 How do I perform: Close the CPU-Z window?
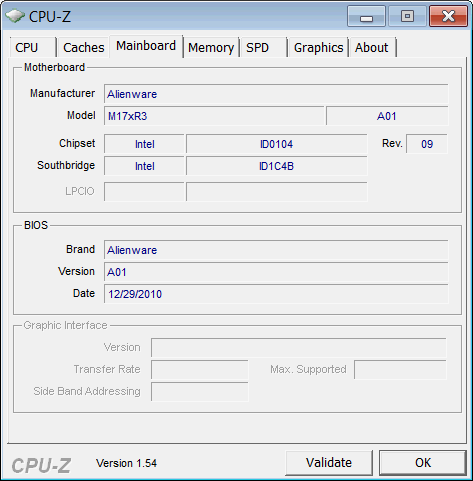448,16
